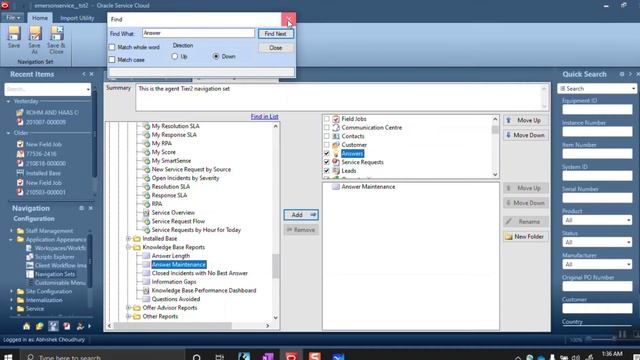Select the Leads item icon

tap(336, 171)
